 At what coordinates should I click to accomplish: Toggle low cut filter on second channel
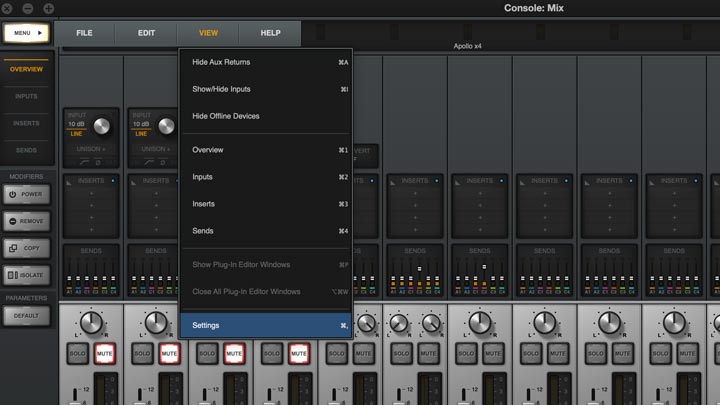tap(149, 163)
